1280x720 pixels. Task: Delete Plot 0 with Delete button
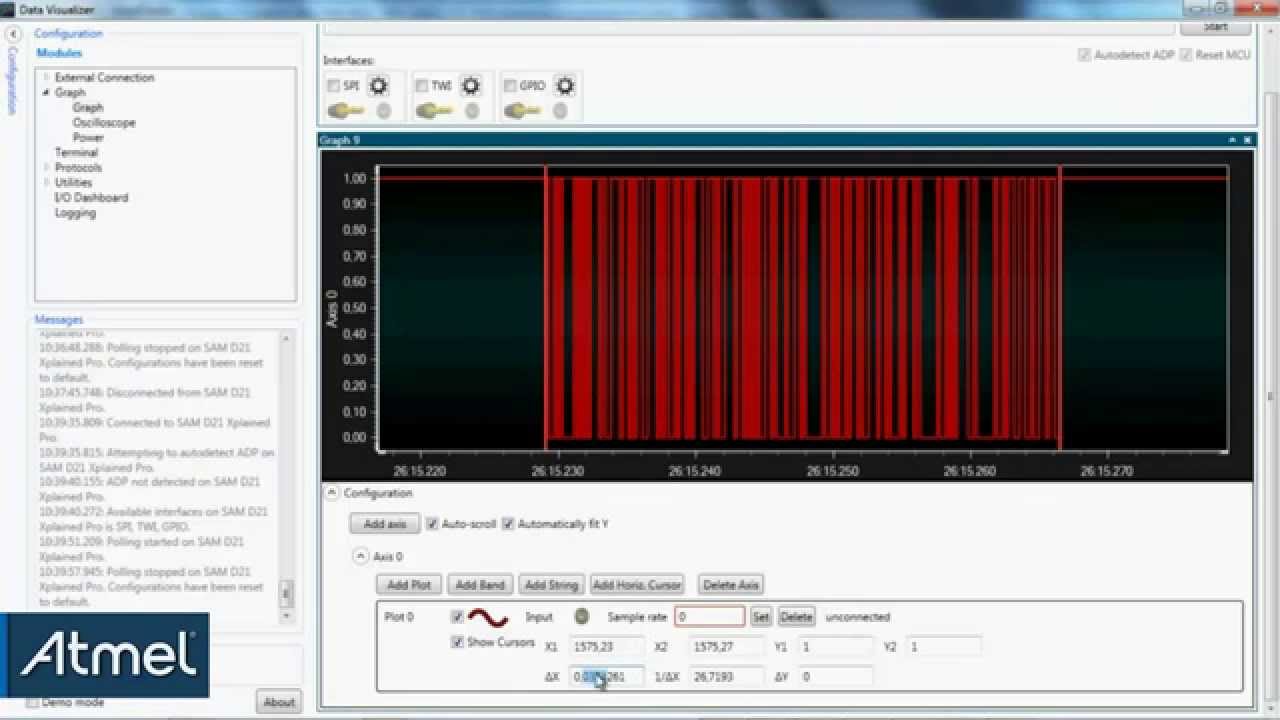797,617
